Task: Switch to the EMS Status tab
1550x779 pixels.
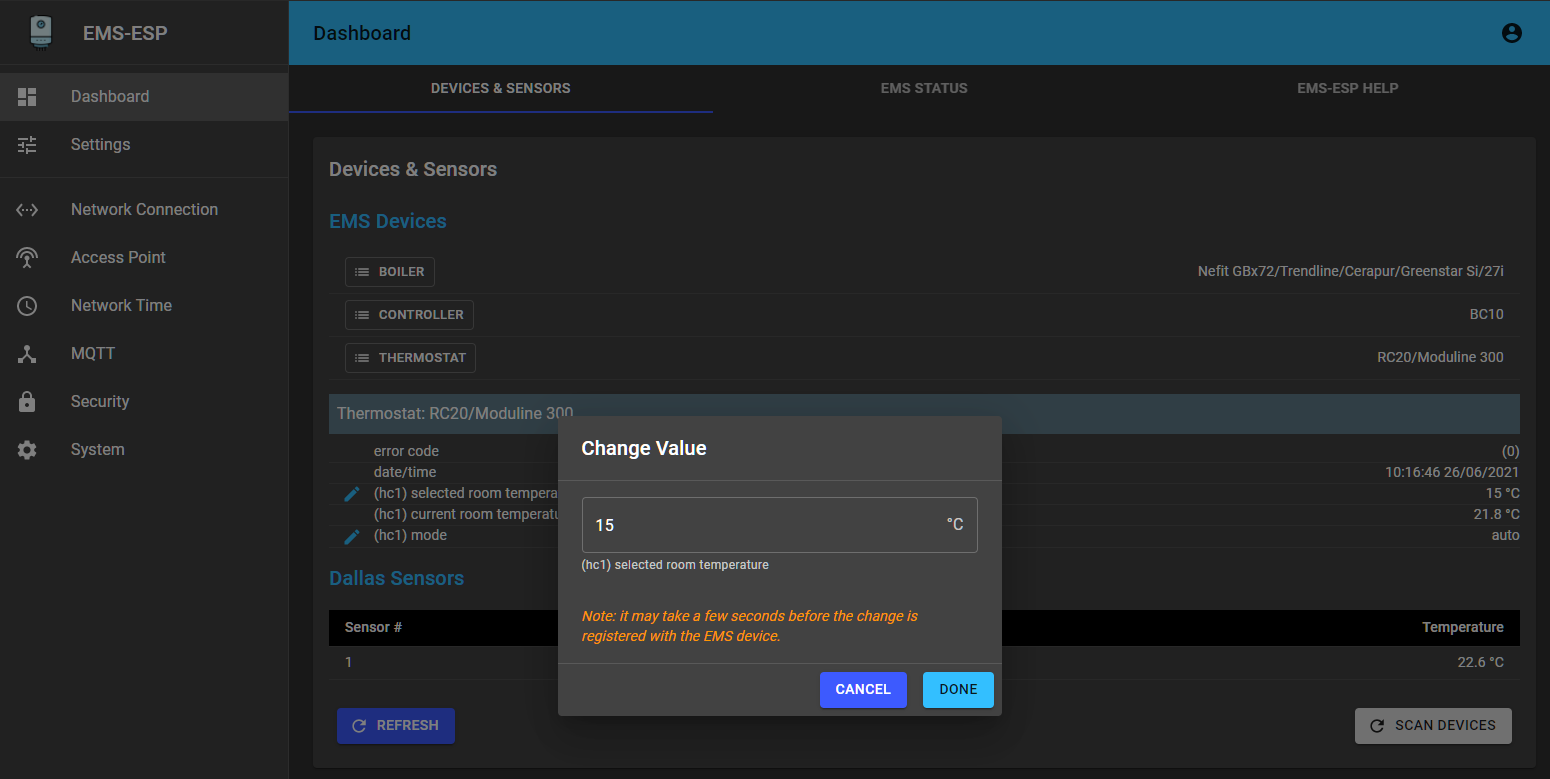Action: click(x=924, y=88)
